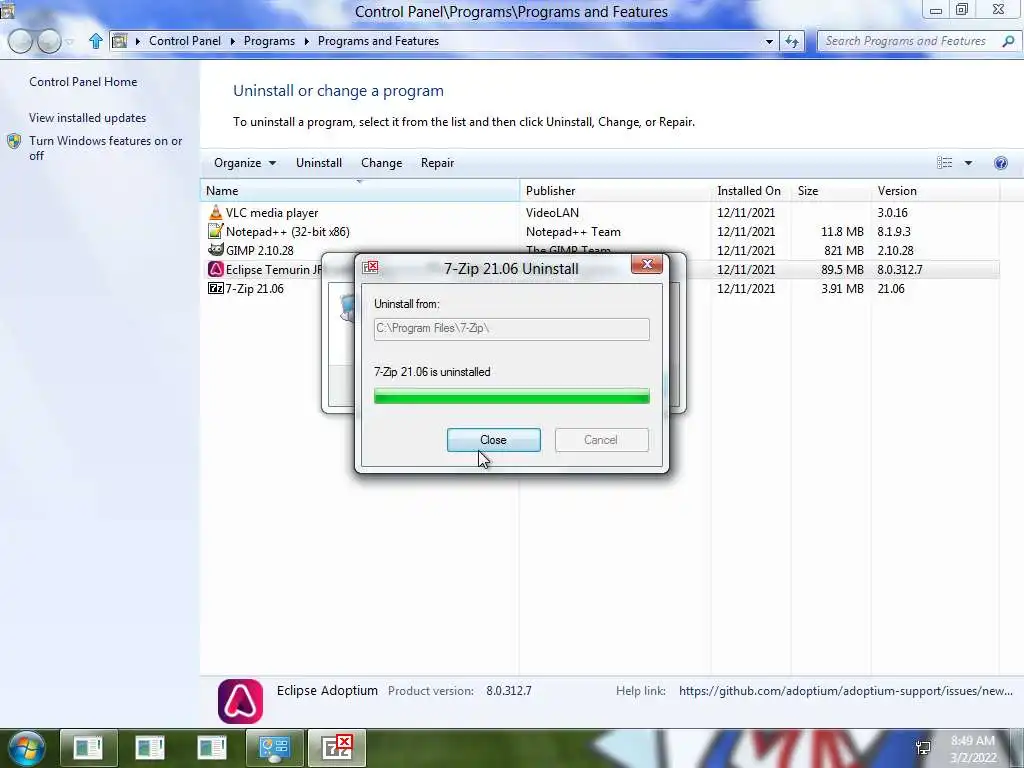
Task: Click Change in the toolbar
Action: [x=381, y=163]
